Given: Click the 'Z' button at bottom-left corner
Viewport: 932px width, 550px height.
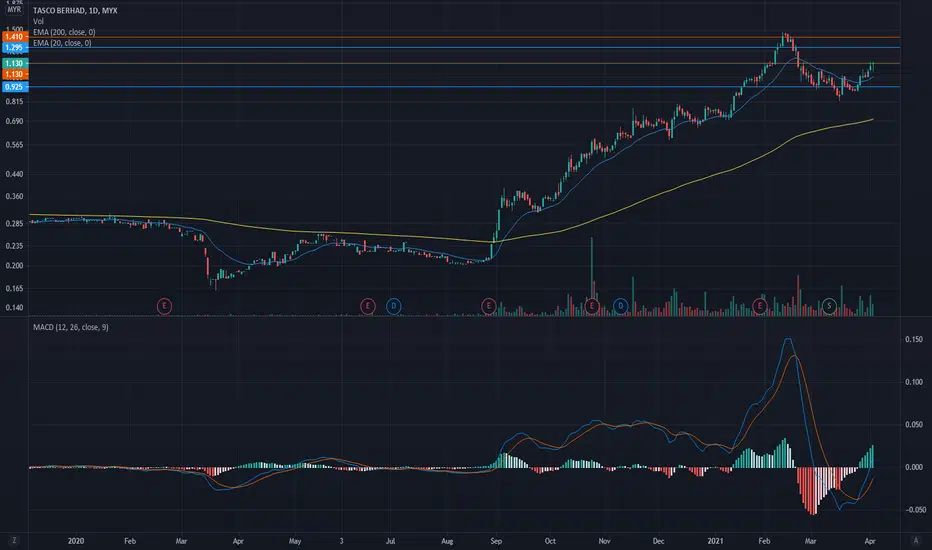Looking at the screenshot, I should pyautogui.click(x=14, y=540).
